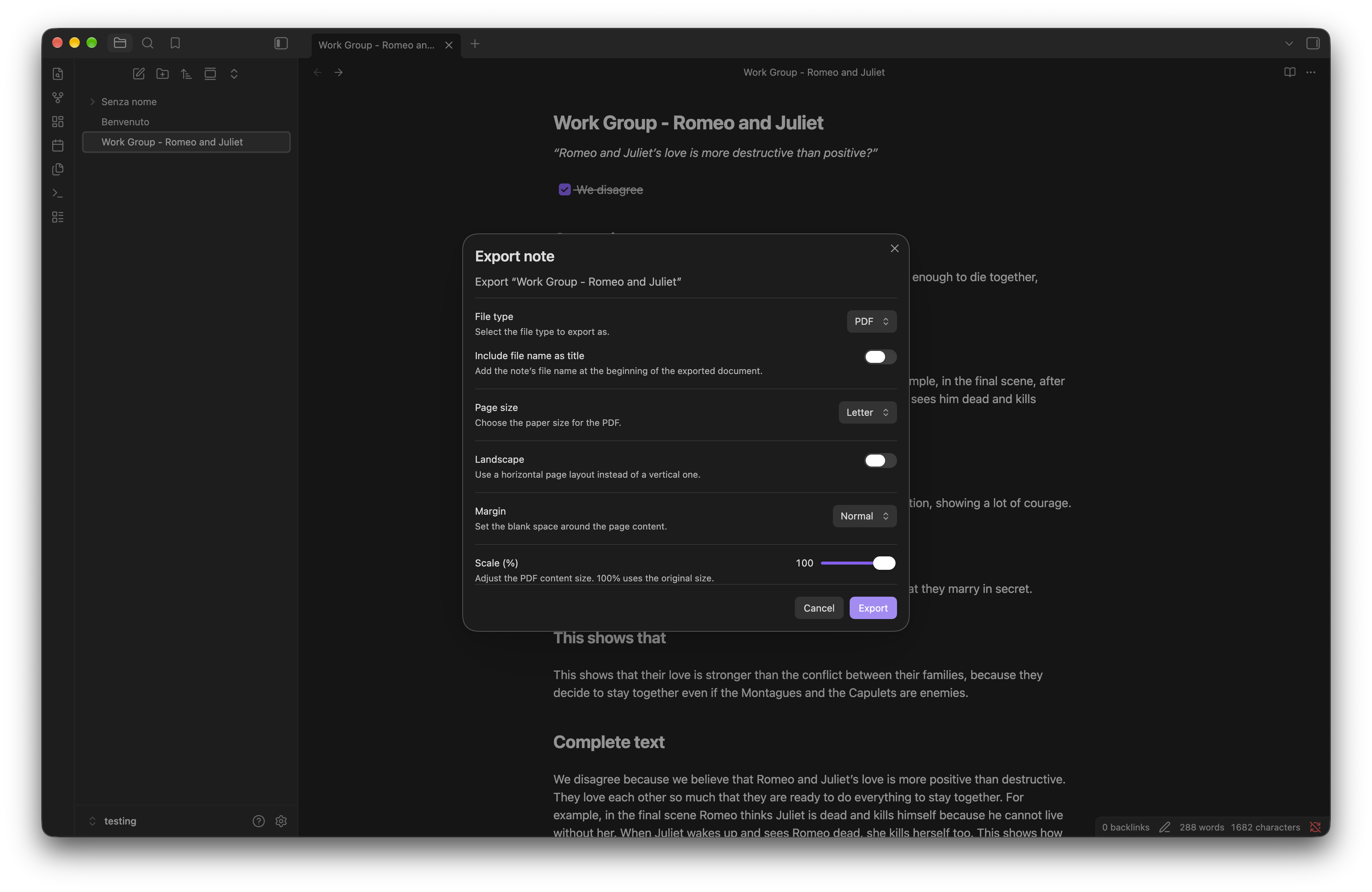Open the quick switcher icon in ribbon
The width and height of the screenshot is (1372, 892).
click(x=58, y=74)
